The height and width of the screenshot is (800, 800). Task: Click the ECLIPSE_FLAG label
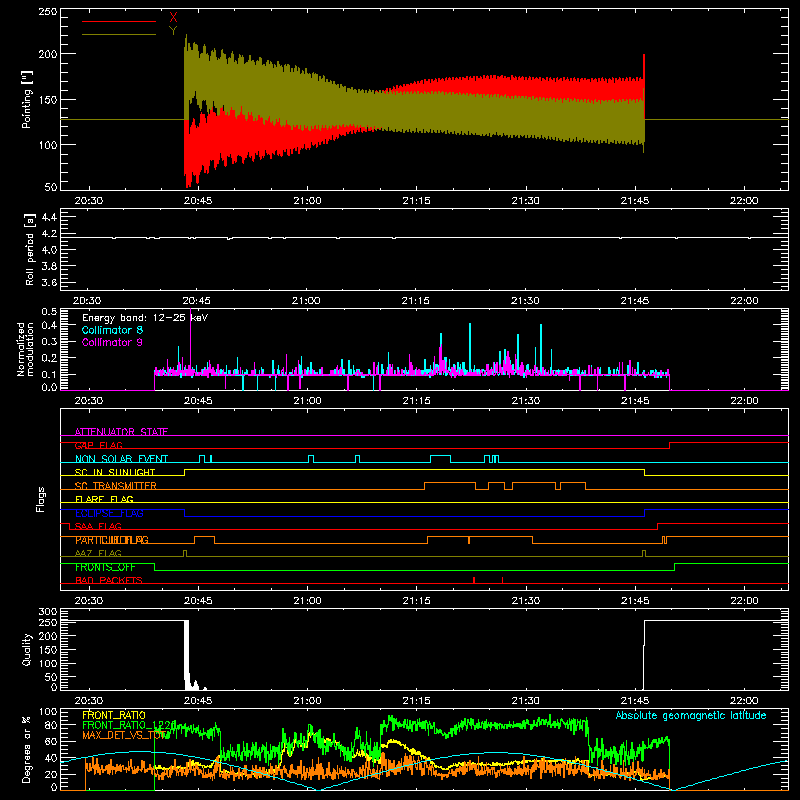pos(109,513)
